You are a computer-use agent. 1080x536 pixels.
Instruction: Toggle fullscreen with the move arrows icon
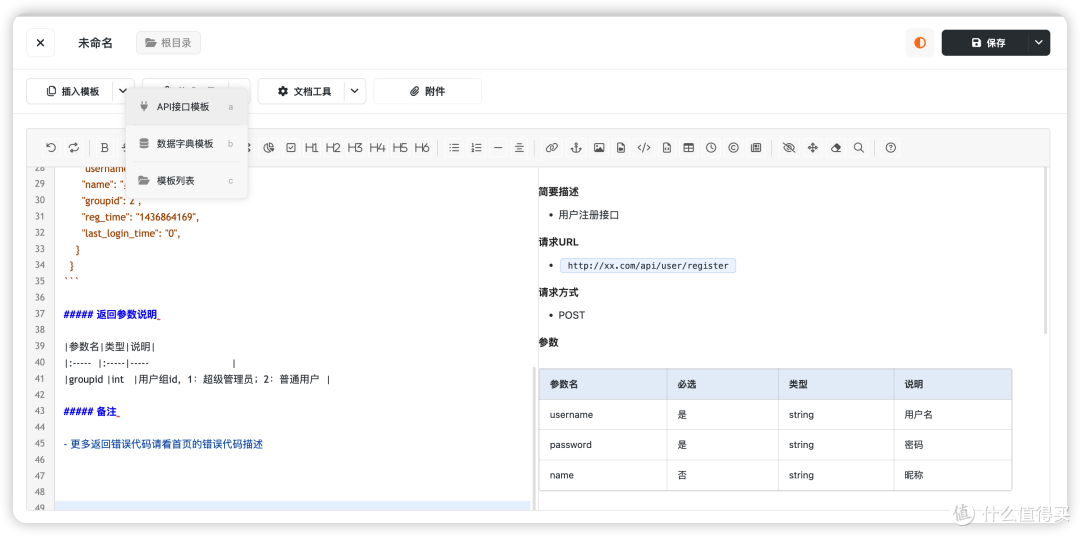pyautogui.click(x=812, y=147)
